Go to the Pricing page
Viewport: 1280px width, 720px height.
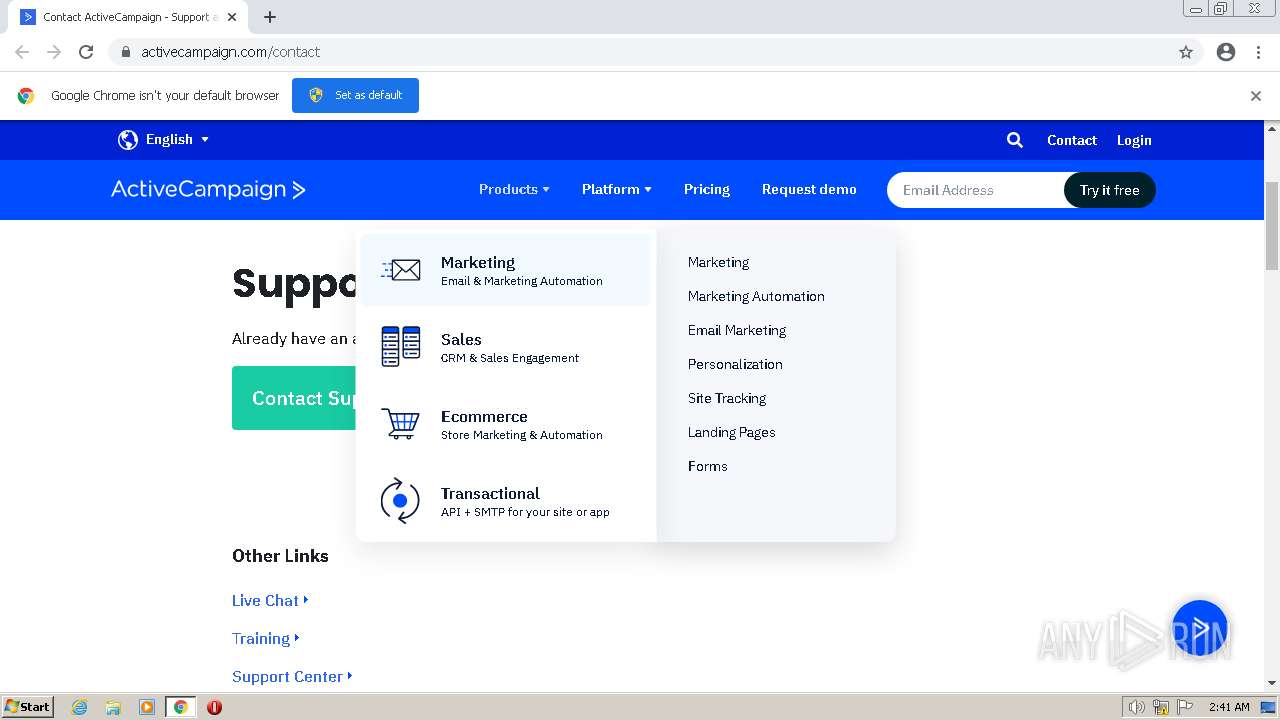(x=707, y=189)
